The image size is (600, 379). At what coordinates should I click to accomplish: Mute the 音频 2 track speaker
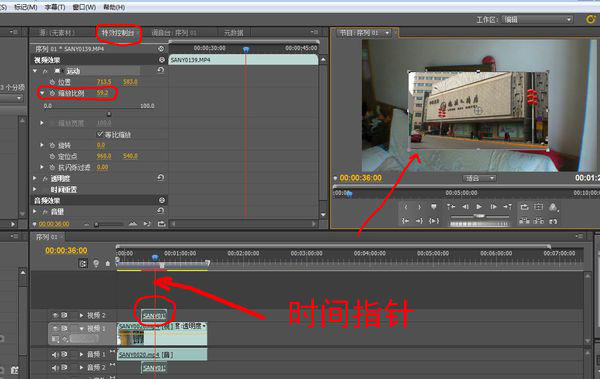tap(55, 368)
